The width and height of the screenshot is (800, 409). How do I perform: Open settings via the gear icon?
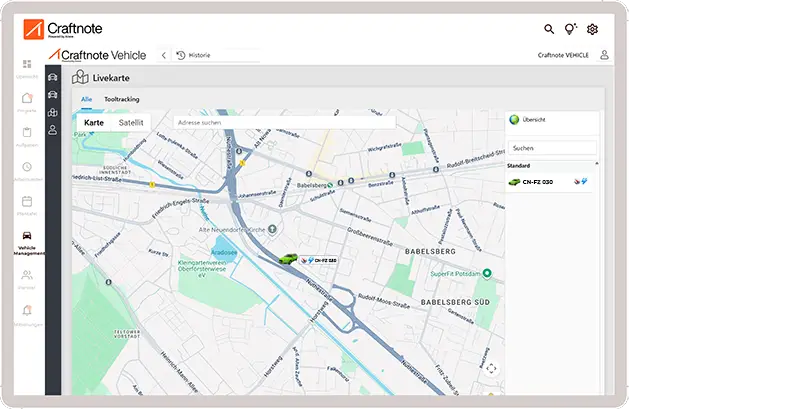point(592,30)
